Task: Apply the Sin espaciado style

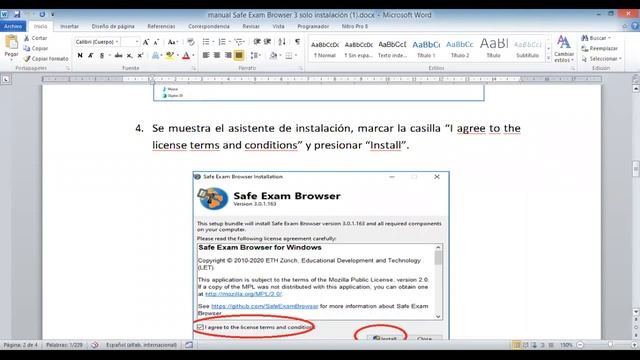Action: [x=358, y=49]
